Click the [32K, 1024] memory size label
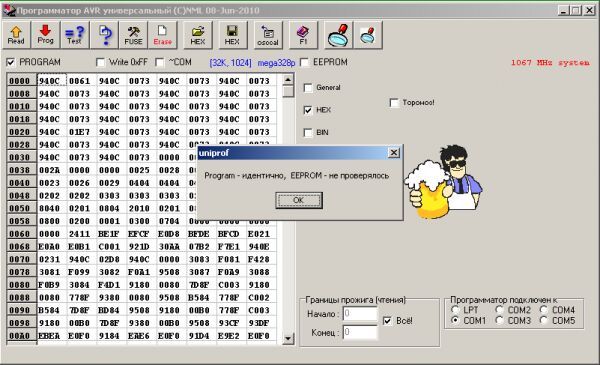The width and height of the screenshot is (600, 365). pos(230,63)
